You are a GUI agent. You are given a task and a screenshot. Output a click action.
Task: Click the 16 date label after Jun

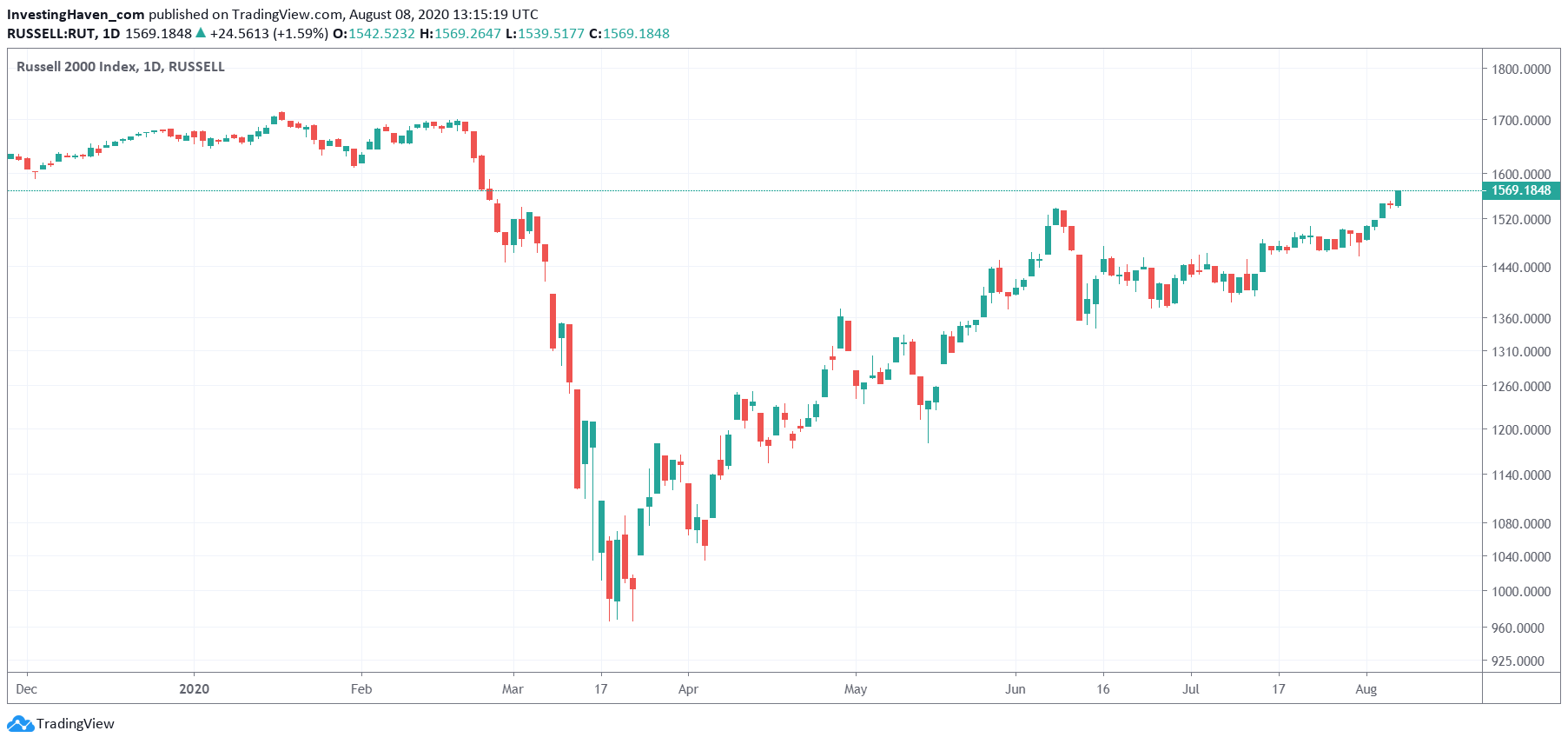coord(1103,689)
